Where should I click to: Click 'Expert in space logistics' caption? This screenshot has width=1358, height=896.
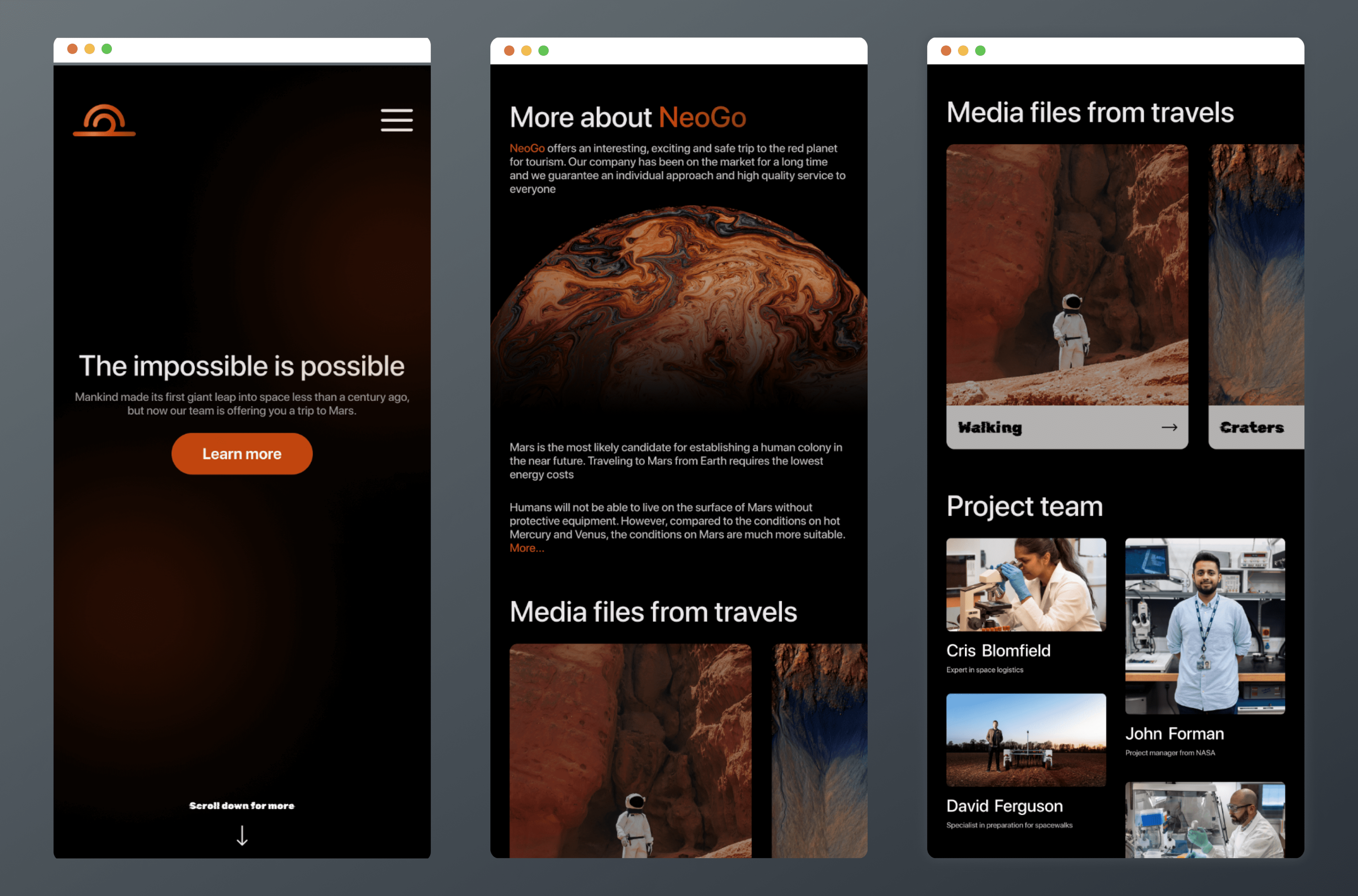pyautogui.click(x=984, y=670)
